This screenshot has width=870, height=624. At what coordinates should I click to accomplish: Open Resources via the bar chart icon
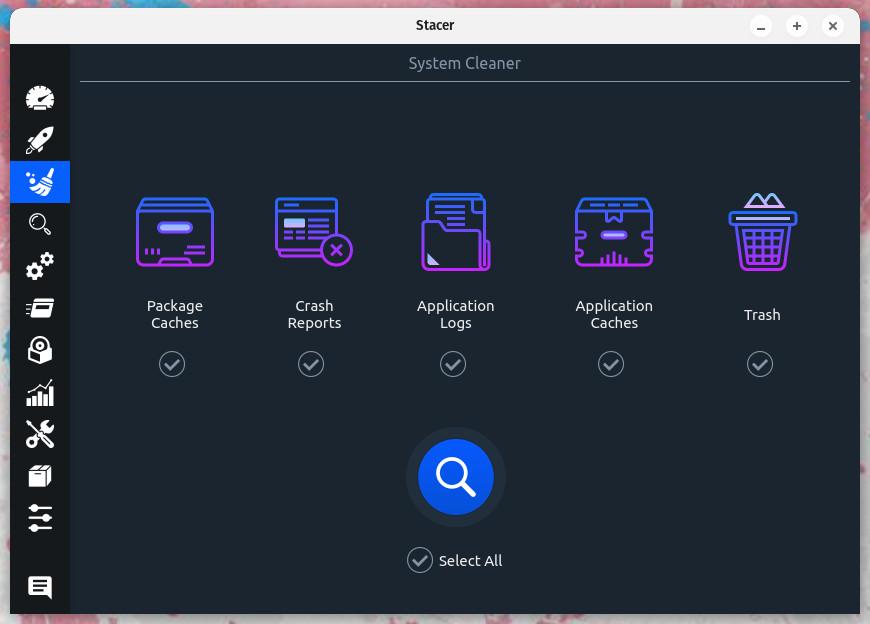[x=40, y=392]
